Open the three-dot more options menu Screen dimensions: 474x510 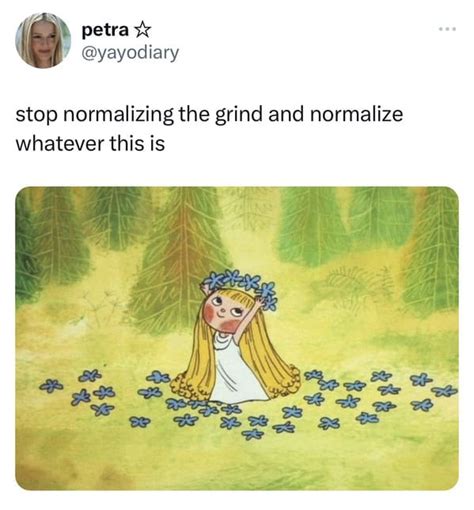click(448, 29)
